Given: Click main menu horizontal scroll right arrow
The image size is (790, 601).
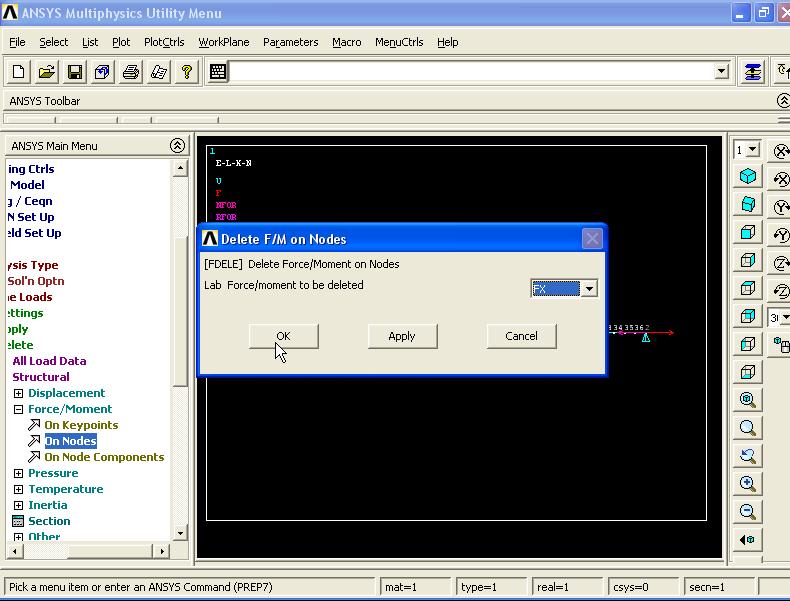Looking at the screenshot, I should (161, 551).
